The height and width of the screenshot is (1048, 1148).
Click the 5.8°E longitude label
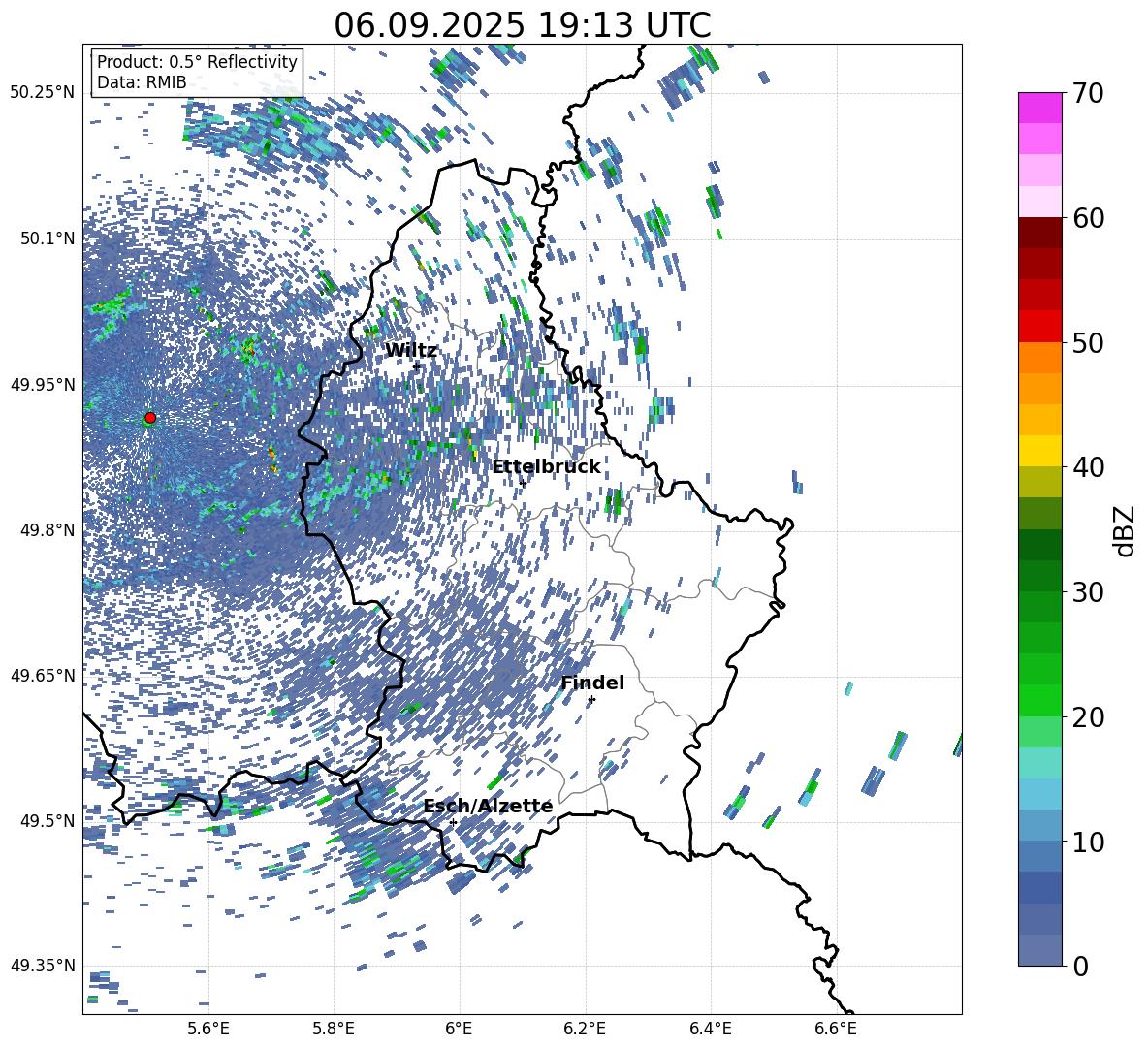tap(334, 1029)
